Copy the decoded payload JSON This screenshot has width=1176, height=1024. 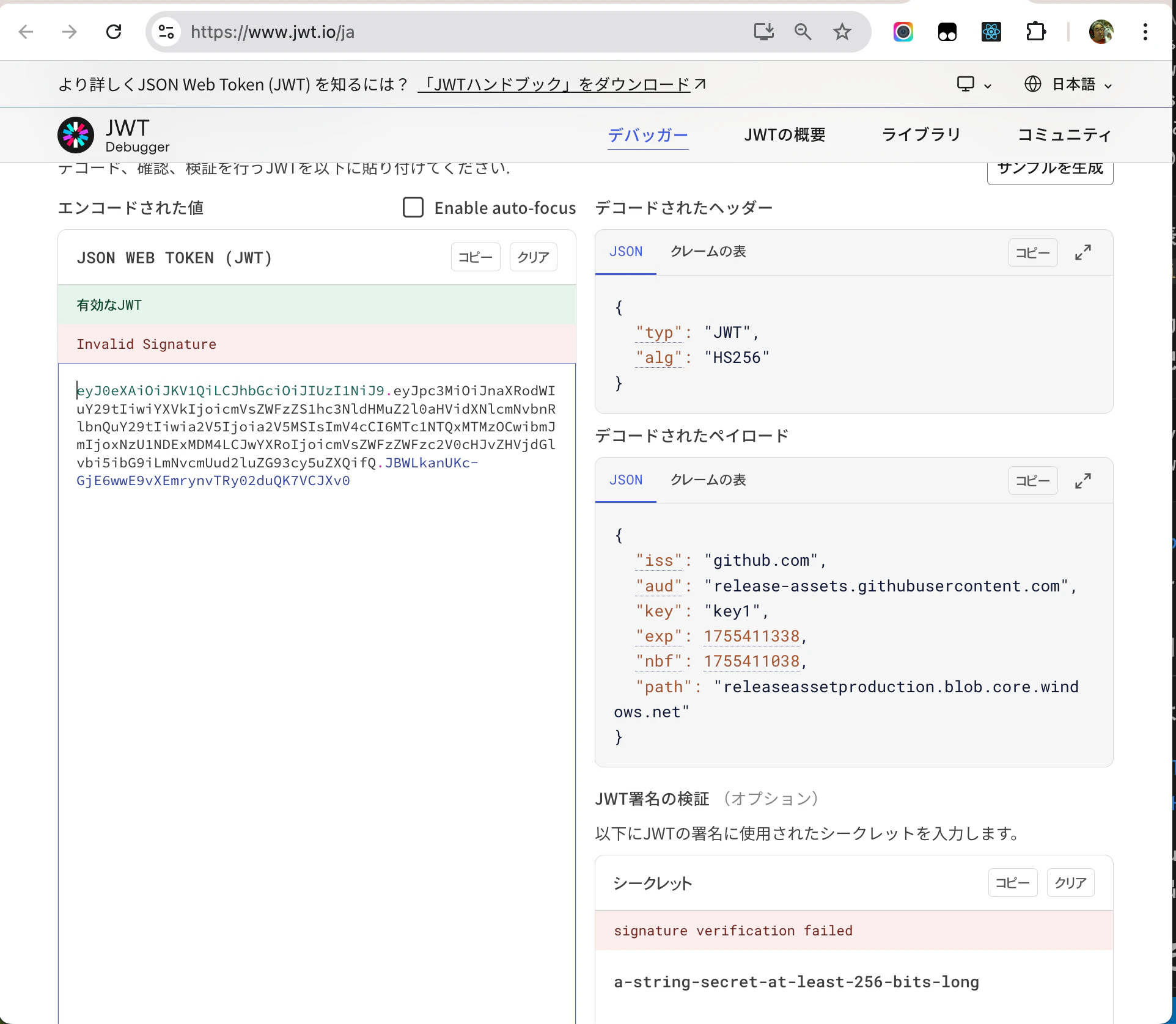pyautogui.click(x=1033, y=481)
